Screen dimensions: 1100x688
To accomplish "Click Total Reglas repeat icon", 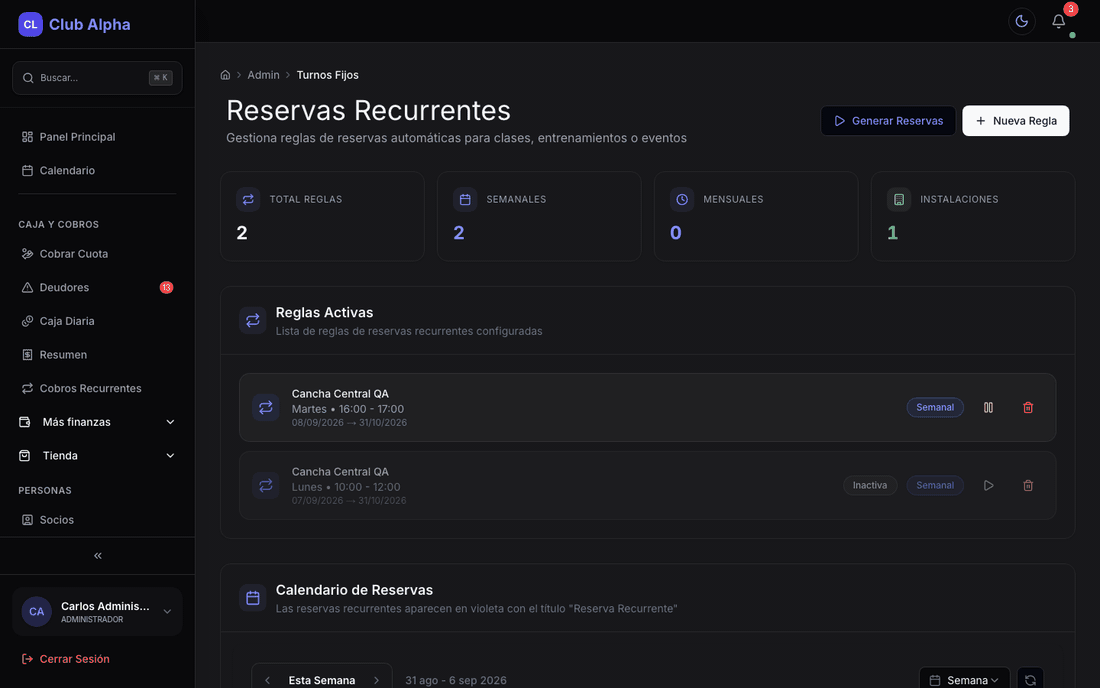I will coord(248,200).
